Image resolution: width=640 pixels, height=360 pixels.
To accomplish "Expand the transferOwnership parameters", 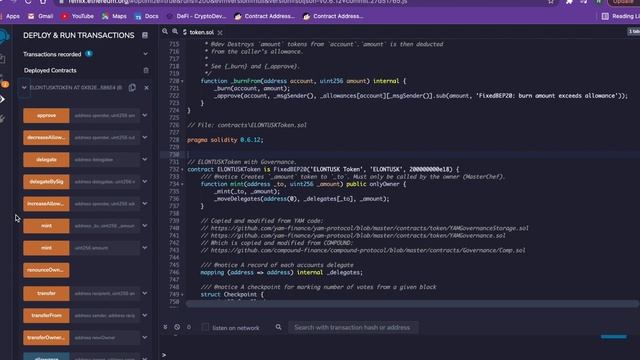I will [x=145, y=338].
